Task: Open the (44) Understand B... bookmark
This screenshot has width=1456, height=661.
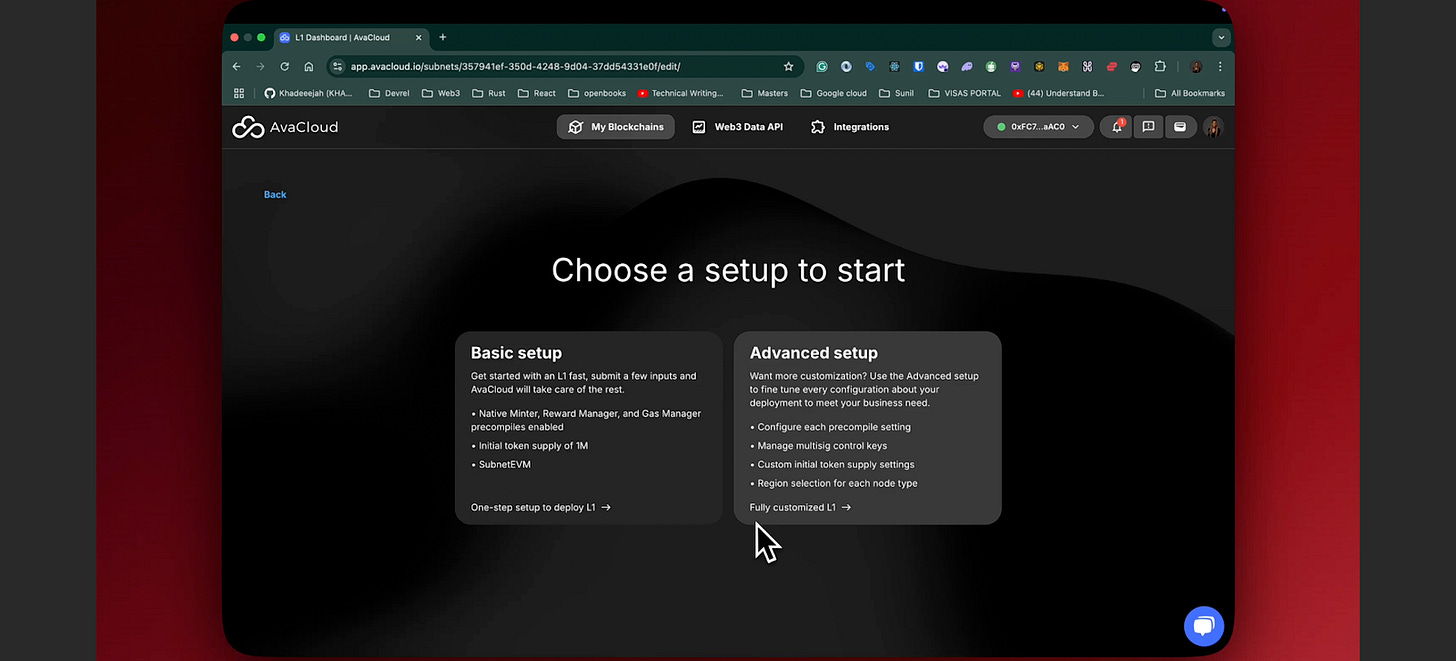Action: (1058, 93)
